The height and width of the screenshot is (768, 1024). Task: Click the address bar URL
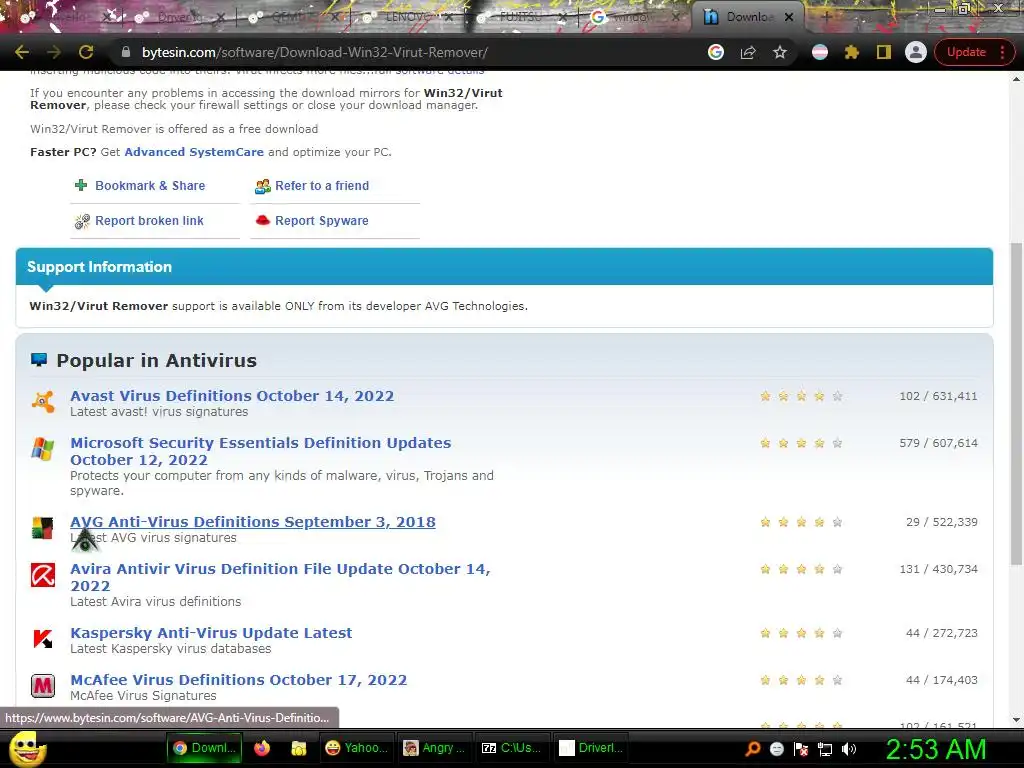(315, 52)
